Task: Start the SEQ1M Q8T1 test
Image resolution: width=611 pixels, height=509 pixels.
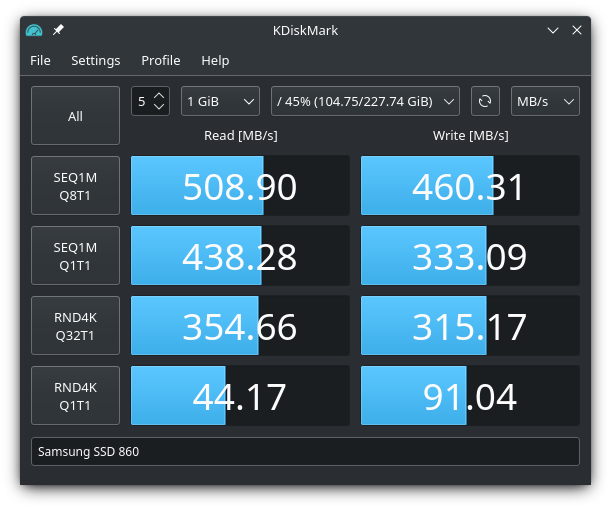Action: (x=75, y=186)
